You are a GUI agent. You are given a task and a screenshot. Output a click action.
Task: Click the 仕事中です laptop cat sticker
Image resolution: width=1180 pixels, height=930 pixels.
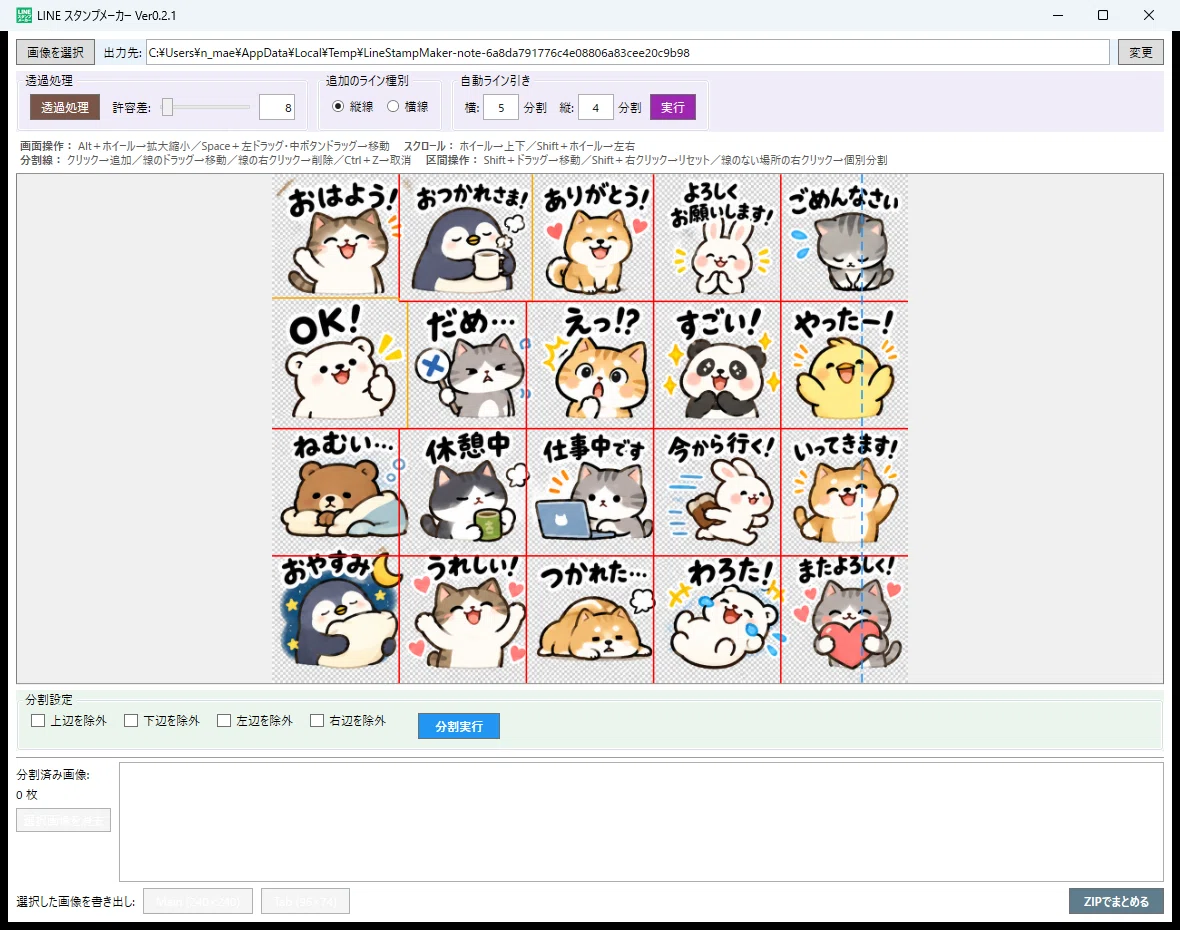click(x=591, y=492)
